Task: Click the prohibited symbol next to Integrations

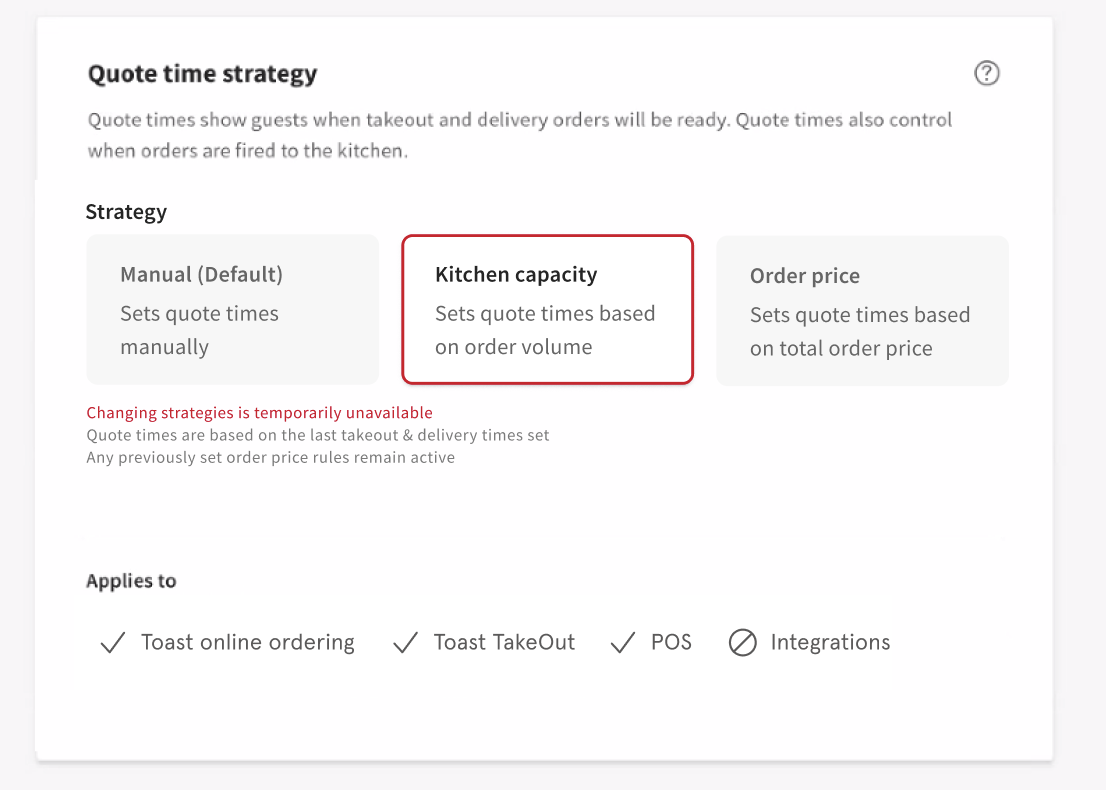Action: pos(743,643)
